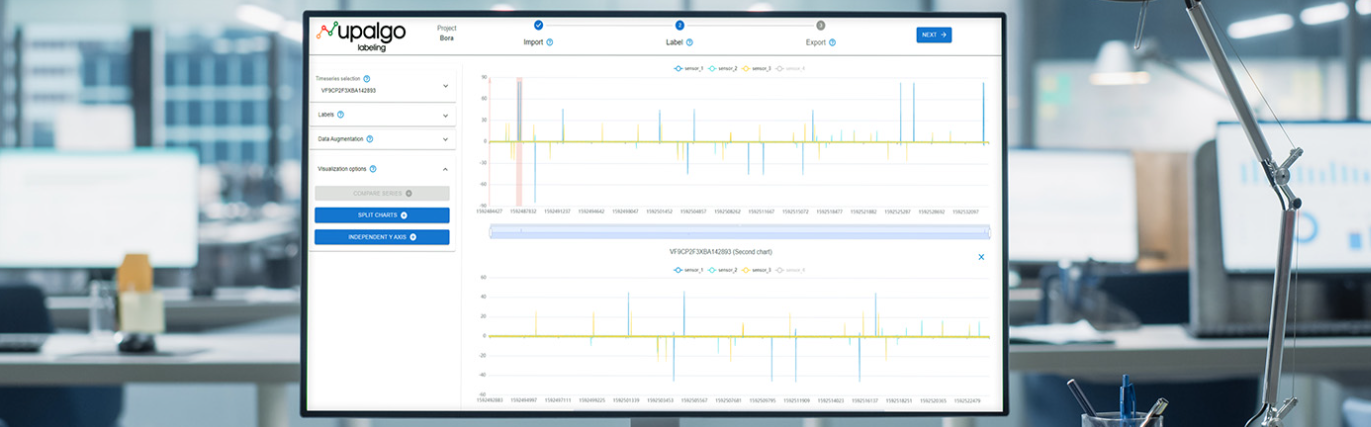Screen dimensions: 1371x427
Task: Expand the Data Augmentation panel
Action: point(445,140)
